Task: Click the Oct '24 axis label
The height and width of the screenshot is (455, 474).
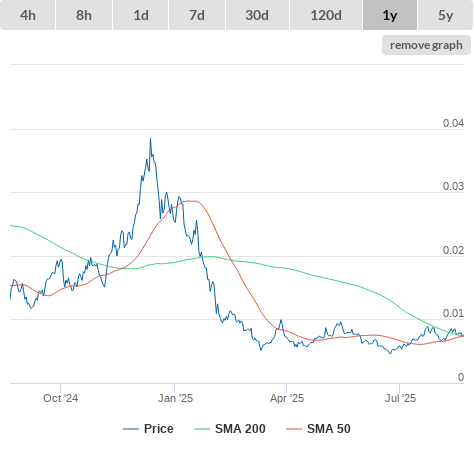Action: [x=60, y=398]
